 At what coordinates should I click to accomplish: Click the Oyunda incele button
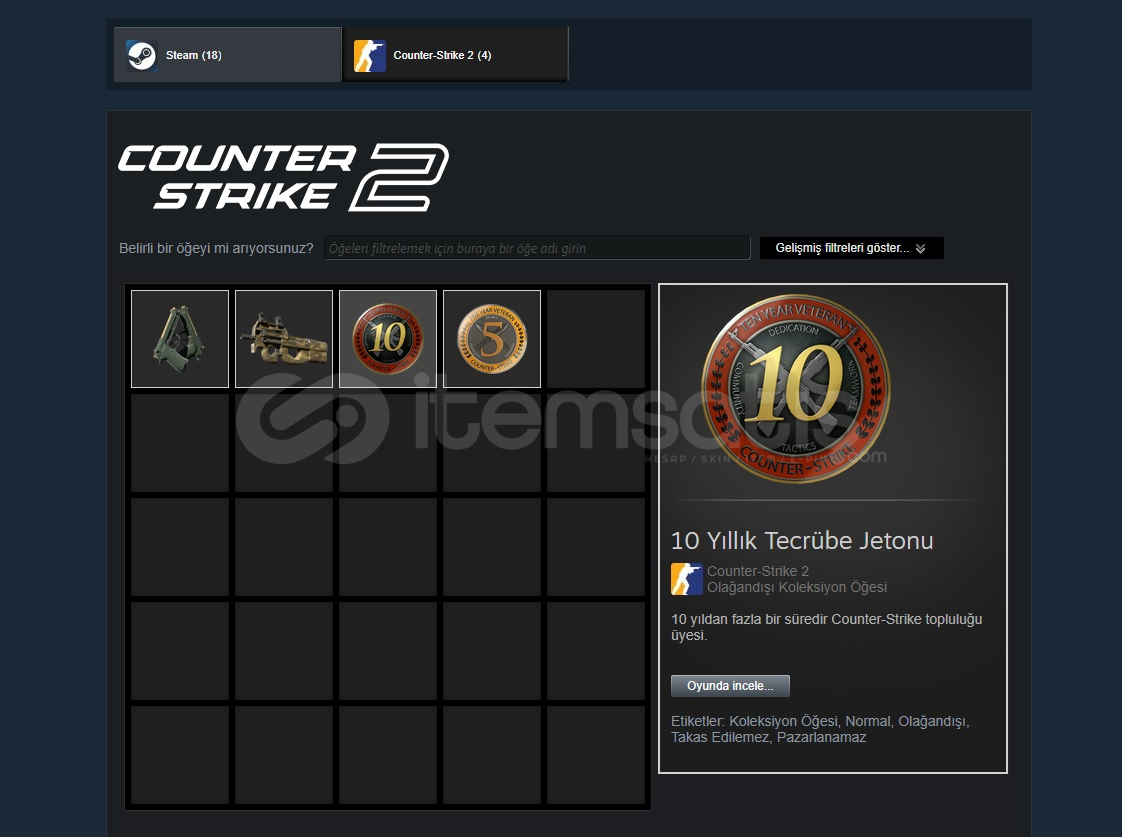click(730, 685)
